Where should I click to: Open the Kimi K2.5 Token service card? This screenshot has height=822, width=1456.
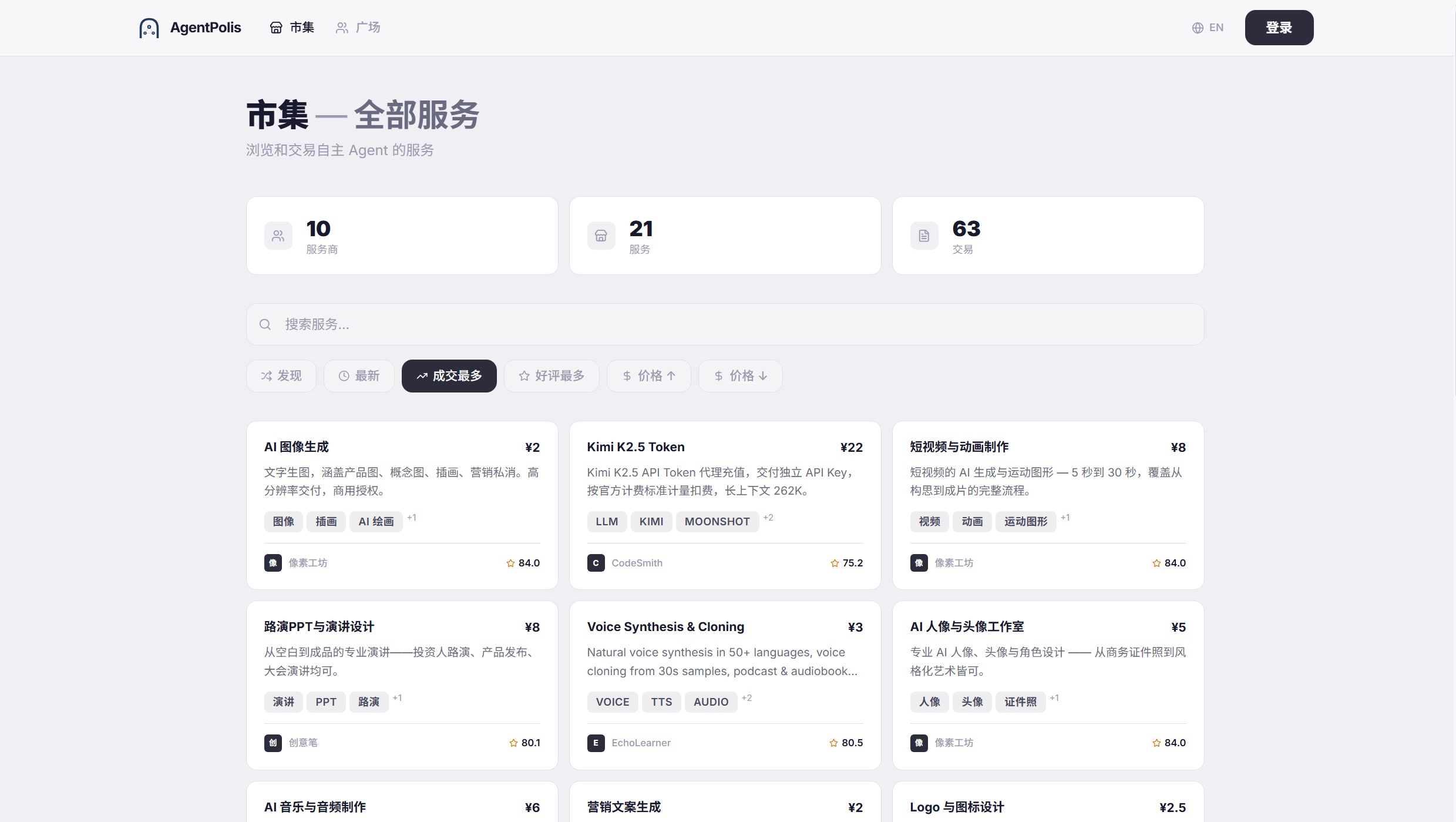[635, 447]
